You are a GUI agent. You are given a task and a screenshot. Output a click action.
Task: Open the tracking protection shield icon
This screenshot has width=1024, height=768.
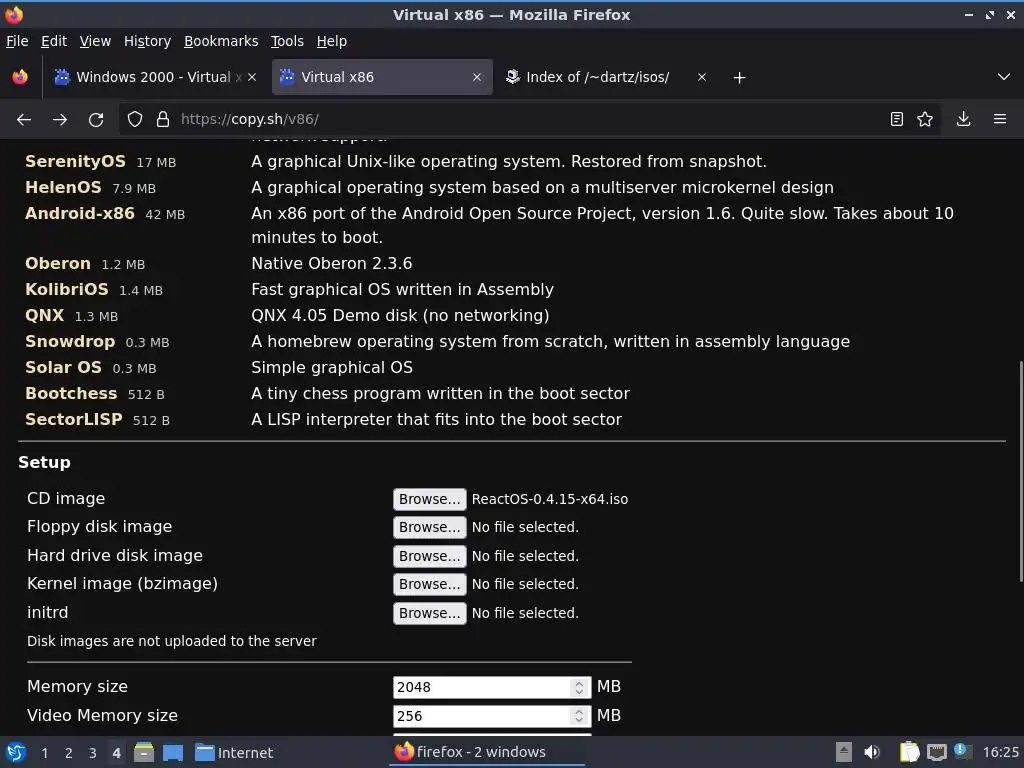135,120
